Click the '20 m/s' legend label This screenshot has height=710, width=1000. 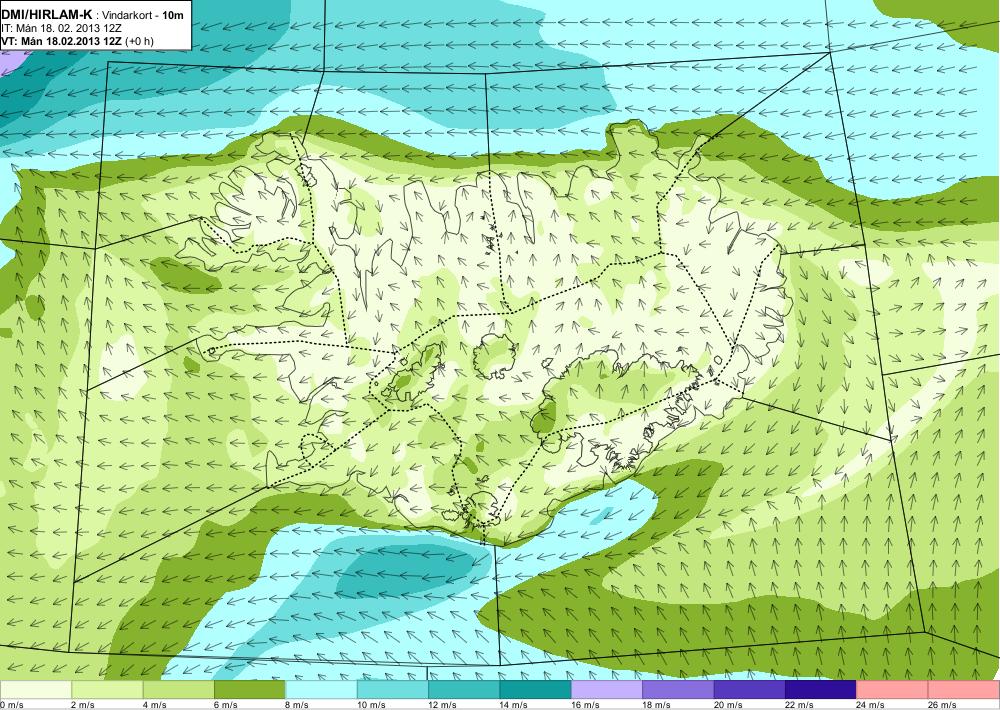[x=728, y=705]
